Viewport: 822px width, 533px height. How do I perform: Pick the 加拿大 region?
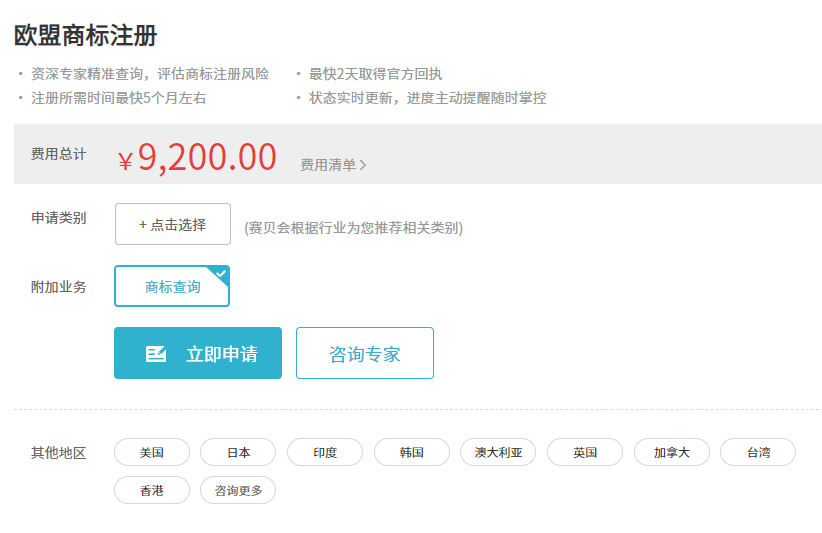672,452
